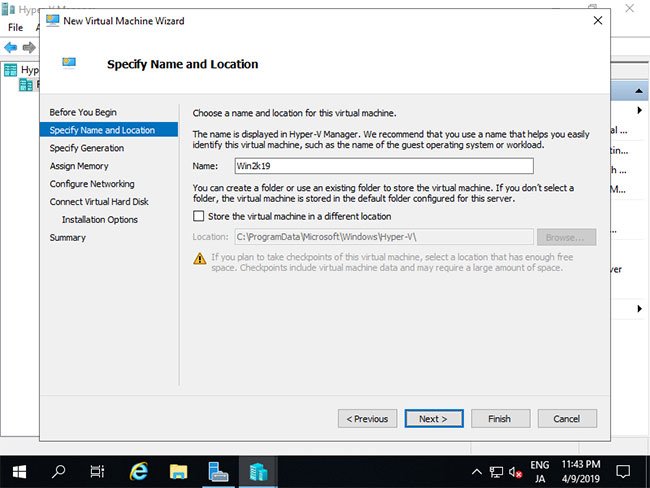Viewport: 650px width, 488px height.
Task: Select the Hyper-V Manager root tree node
Action: tap(21, 70)
